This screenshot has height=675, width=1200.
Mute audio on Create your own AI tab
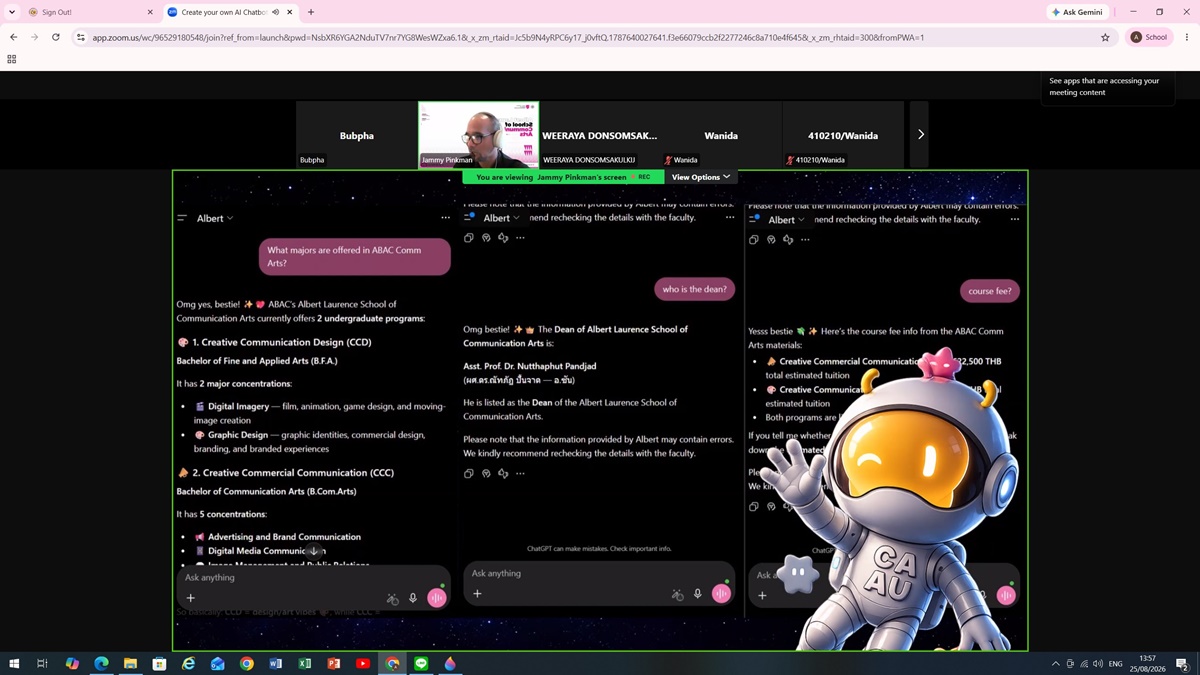click(x=275, y=12)
